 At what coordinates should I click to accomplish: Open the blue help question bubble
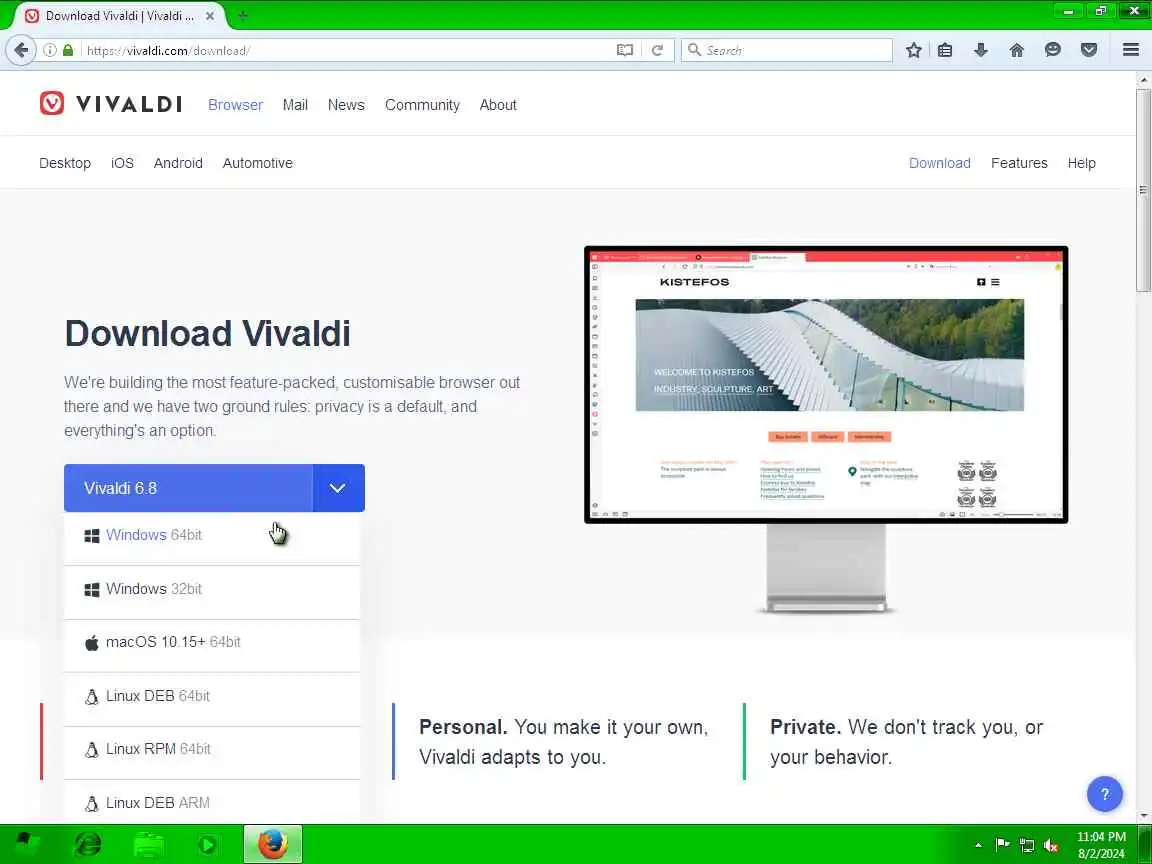(1104, 794)
